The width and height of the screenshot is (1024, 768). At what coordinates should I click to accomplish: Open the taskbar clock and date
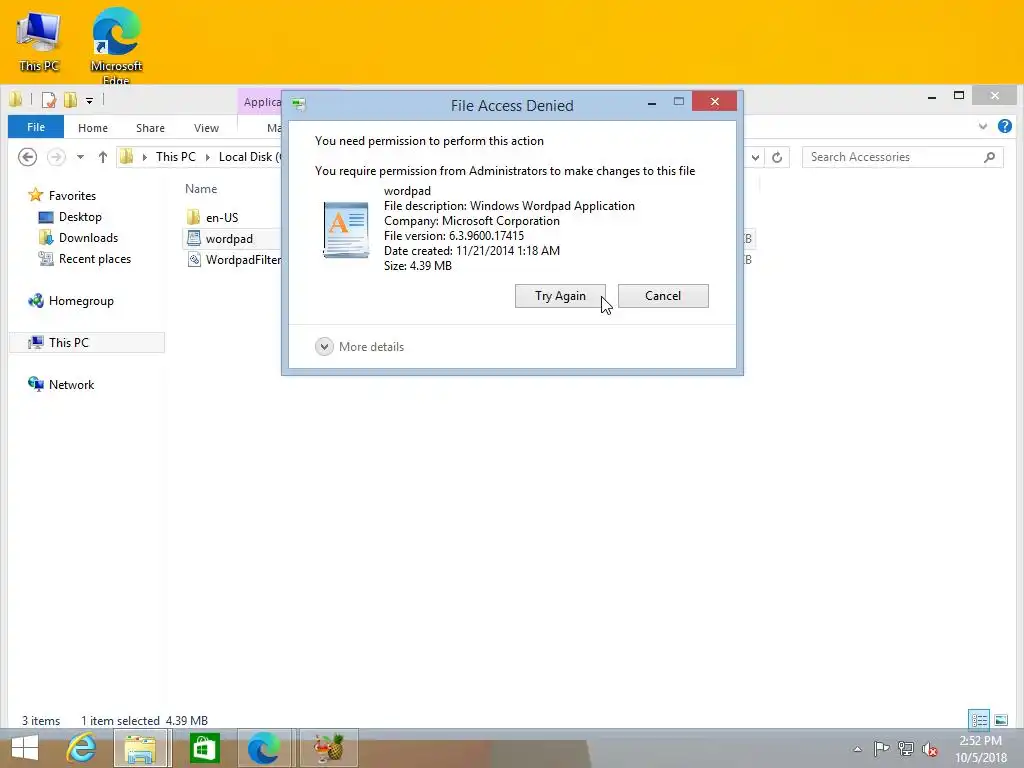(980, 749)
